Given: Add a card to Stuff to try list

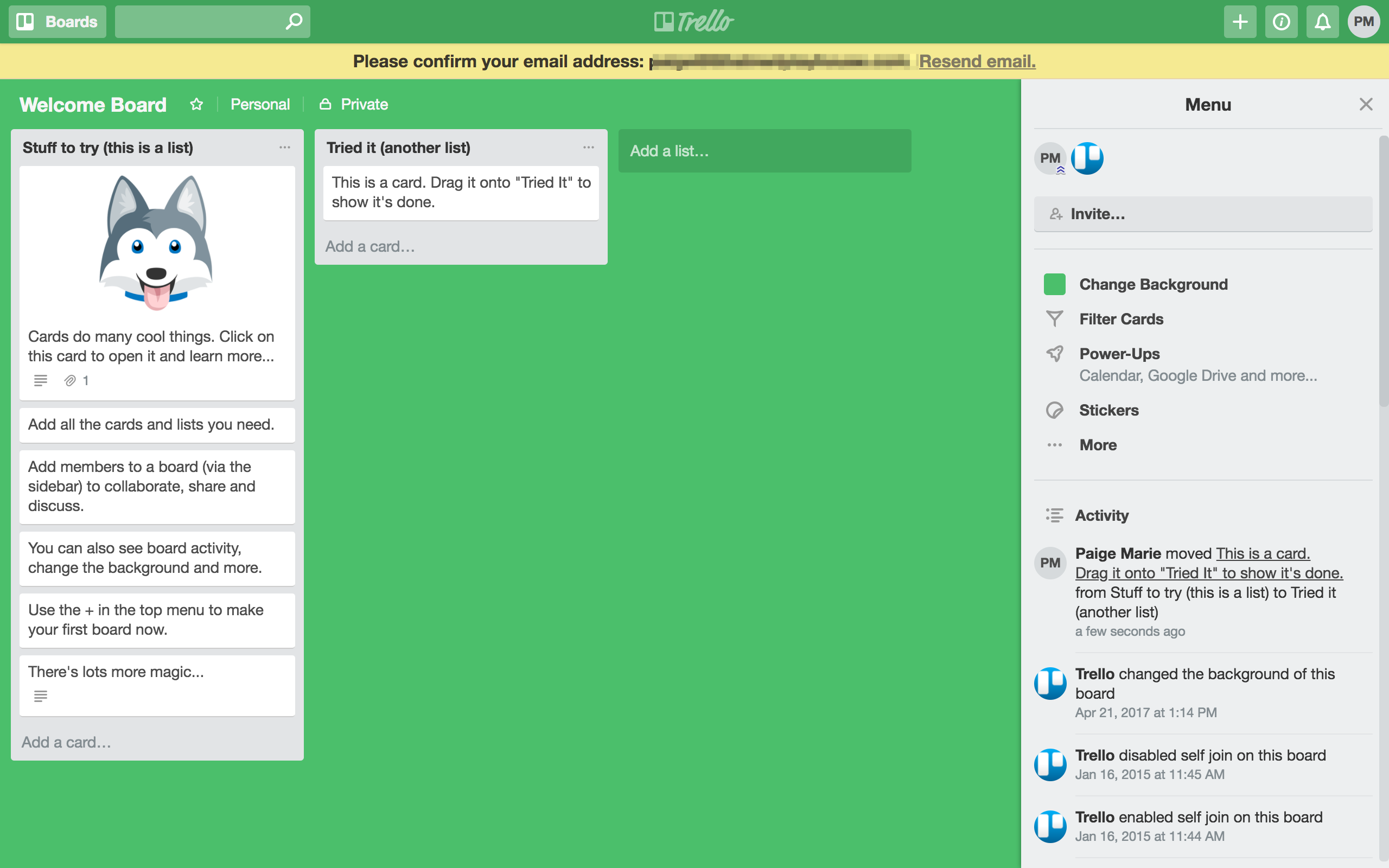Looking at the screenshot, I should [67, 742].
